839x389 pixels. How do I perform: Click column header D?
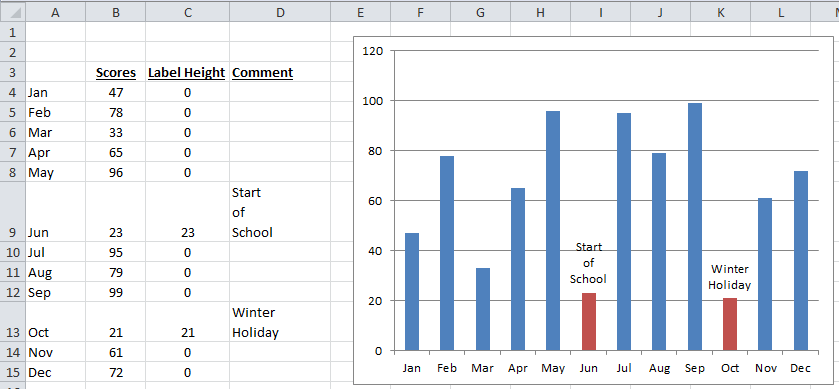tap(280, 12)
